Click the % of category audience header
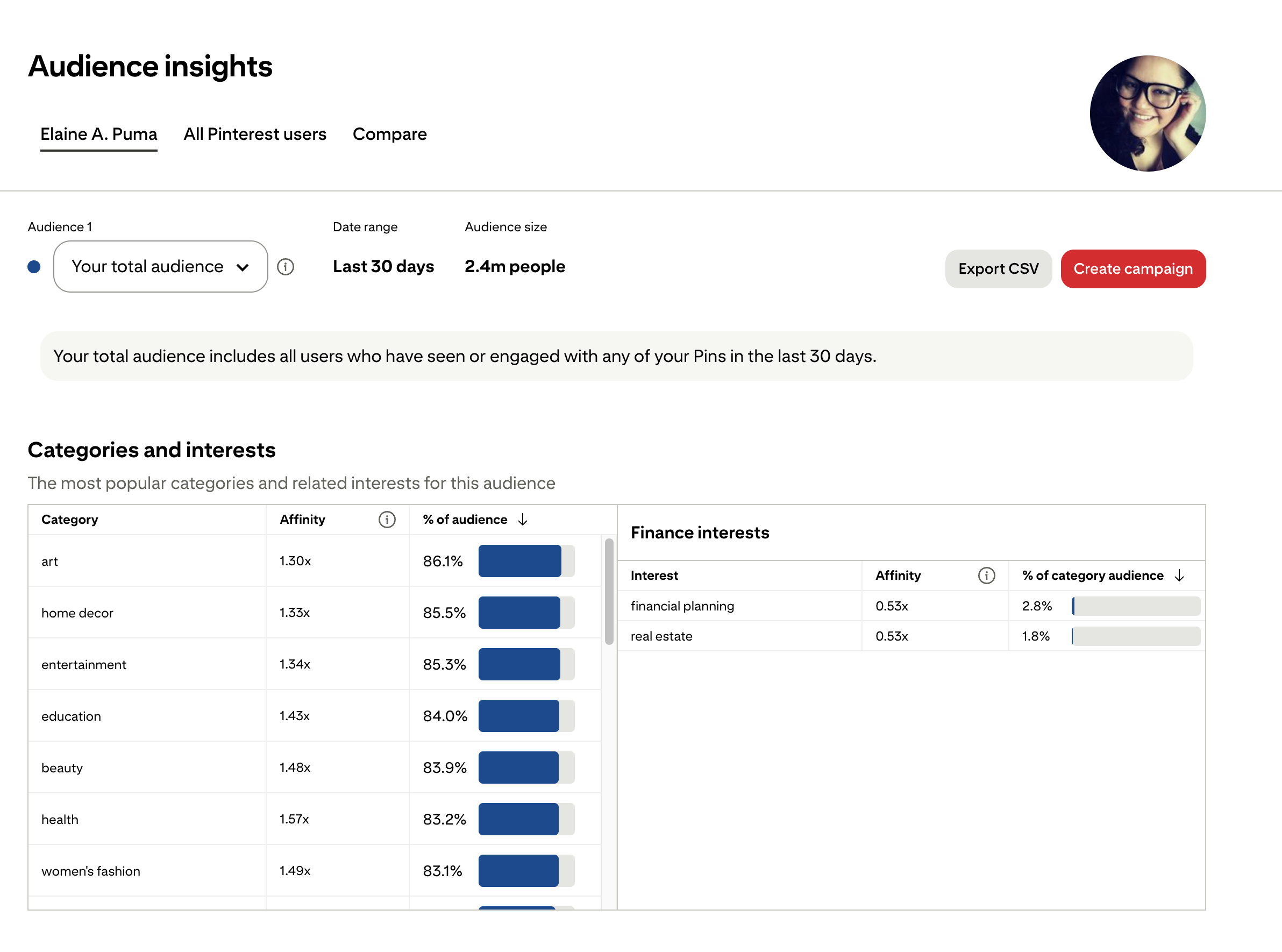 pyautogui.click(x=1093, y=576)
